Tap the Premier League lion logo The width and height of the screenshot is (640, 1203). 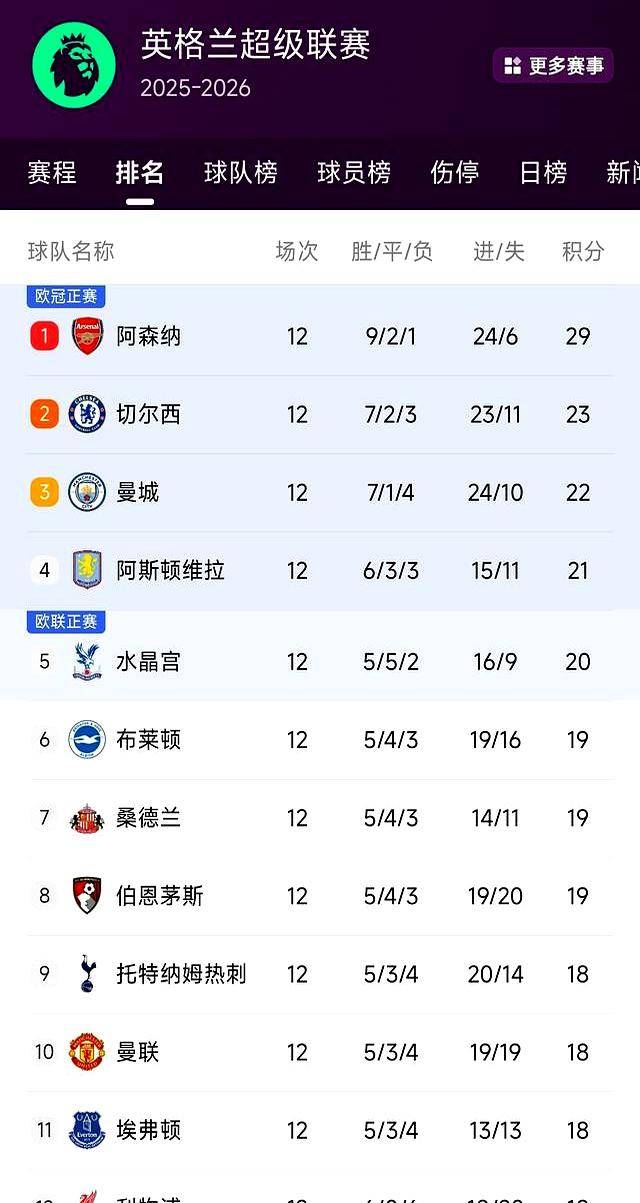74,64
